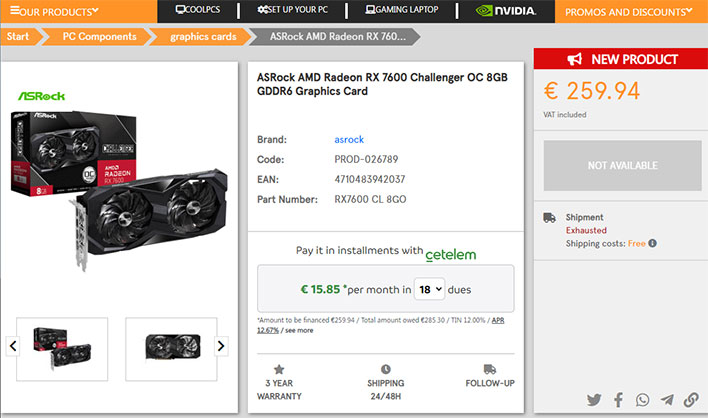Click the Exhausted shipment status
The height and width of the screenshot is (418, 708).
coord(586,230)
